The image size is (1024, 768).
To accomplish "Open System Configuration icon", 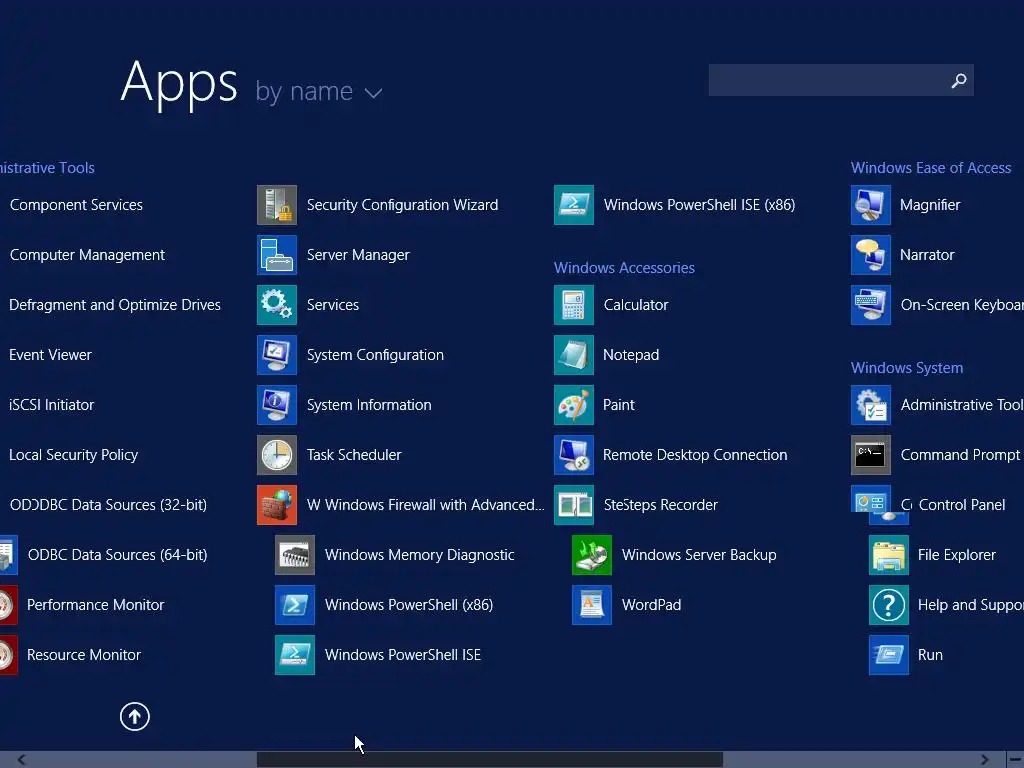I will (x=277, y=355).
